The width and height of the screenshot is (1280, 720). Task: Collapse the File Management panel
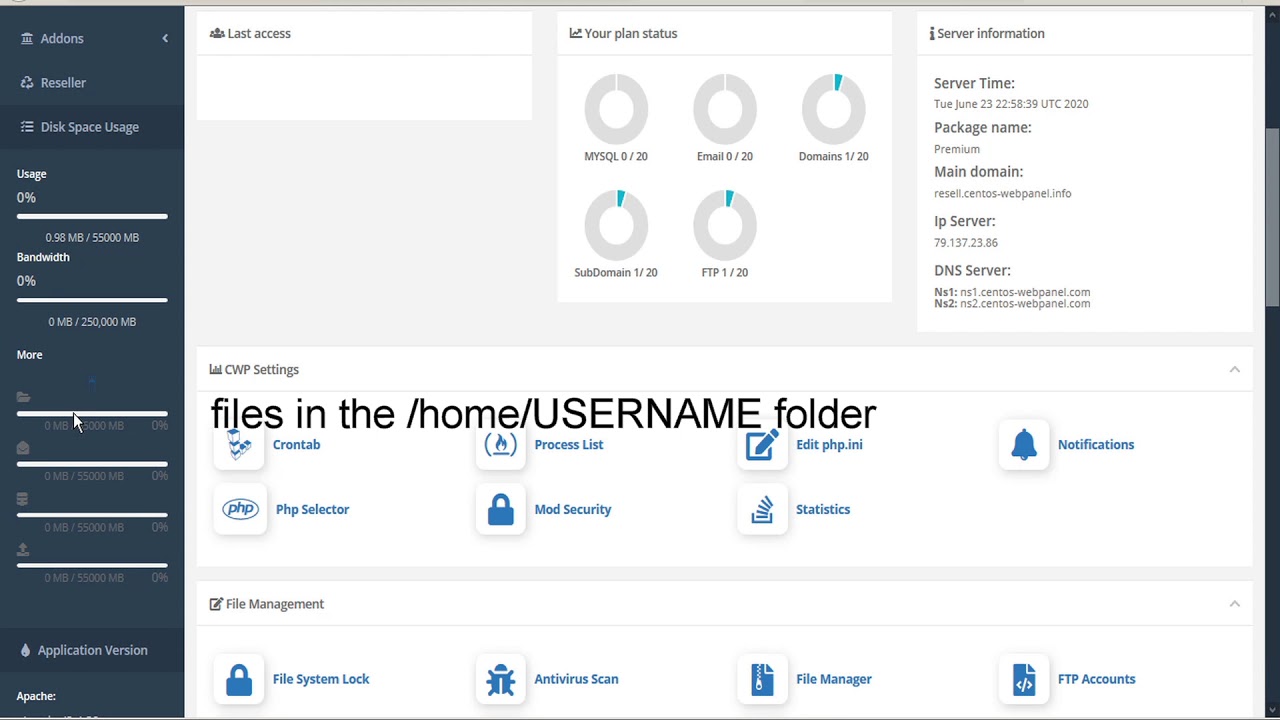point(1234,604)
